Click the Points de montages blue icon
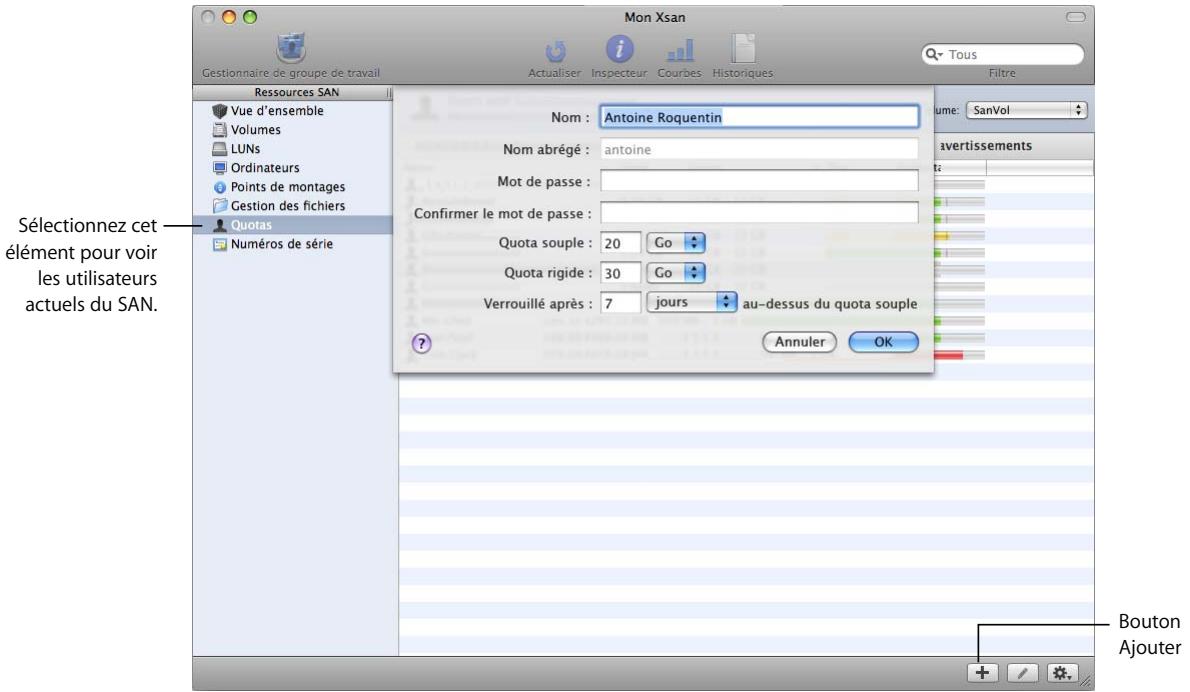 coord(220,187)
